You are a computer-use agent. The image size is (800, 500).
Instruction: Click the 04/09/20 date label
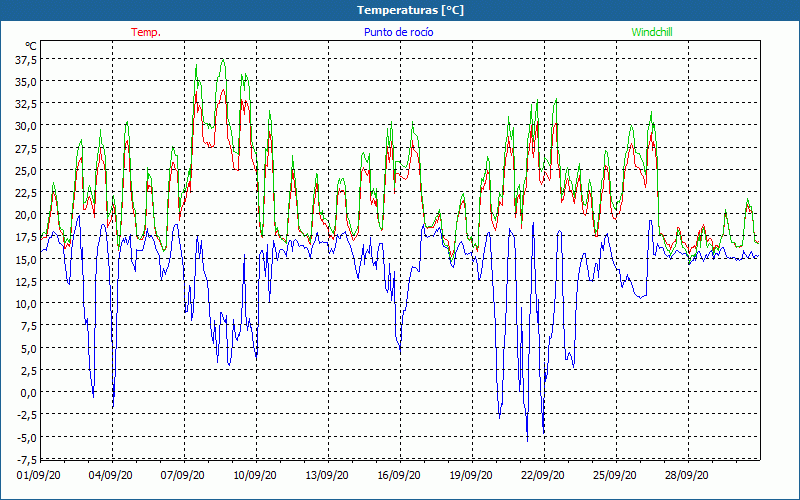tap(111, 475)
